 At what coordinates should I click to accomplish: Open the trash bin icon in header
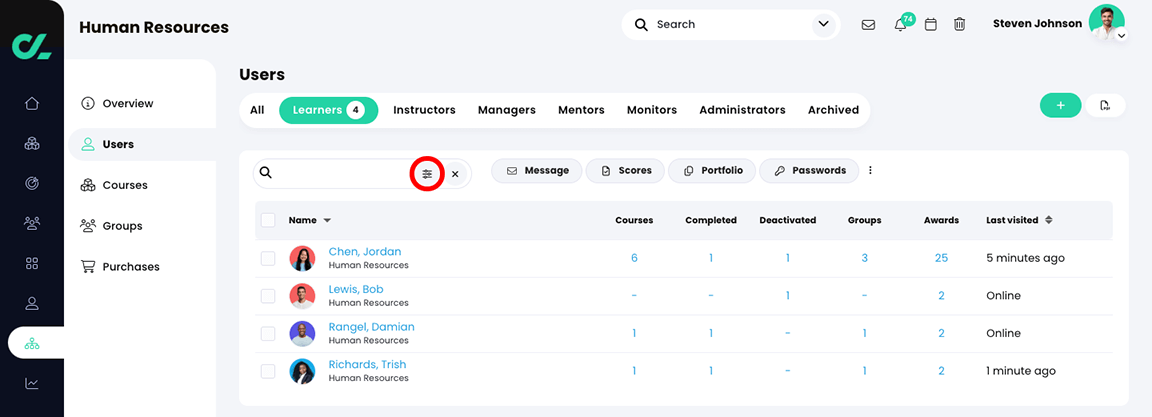pyautogui.click(x=960, y=24)
